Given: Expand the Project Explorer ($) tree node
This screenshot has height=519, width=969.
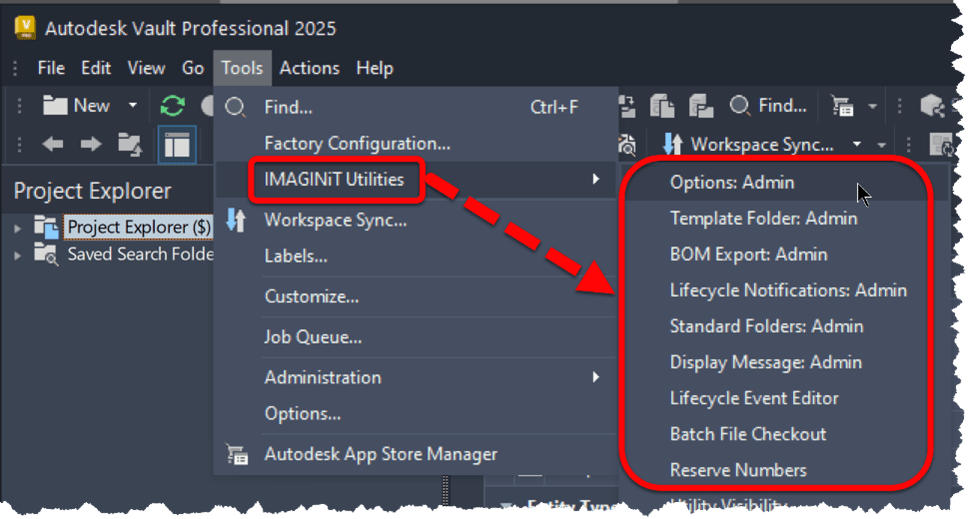Looking at the screenshot, I should [x=17, y=228].
